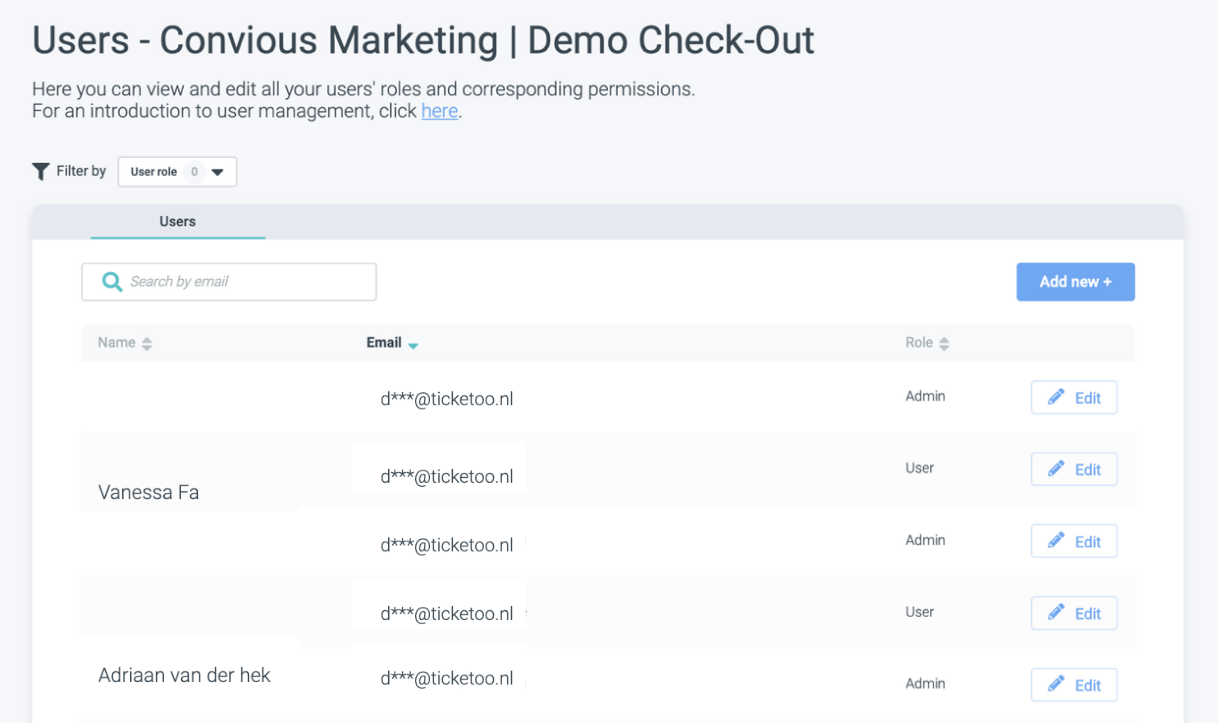The width and height of the screenshot is (1218, 724).
Task: Click the Role column header label
Action: click(918, 343)
